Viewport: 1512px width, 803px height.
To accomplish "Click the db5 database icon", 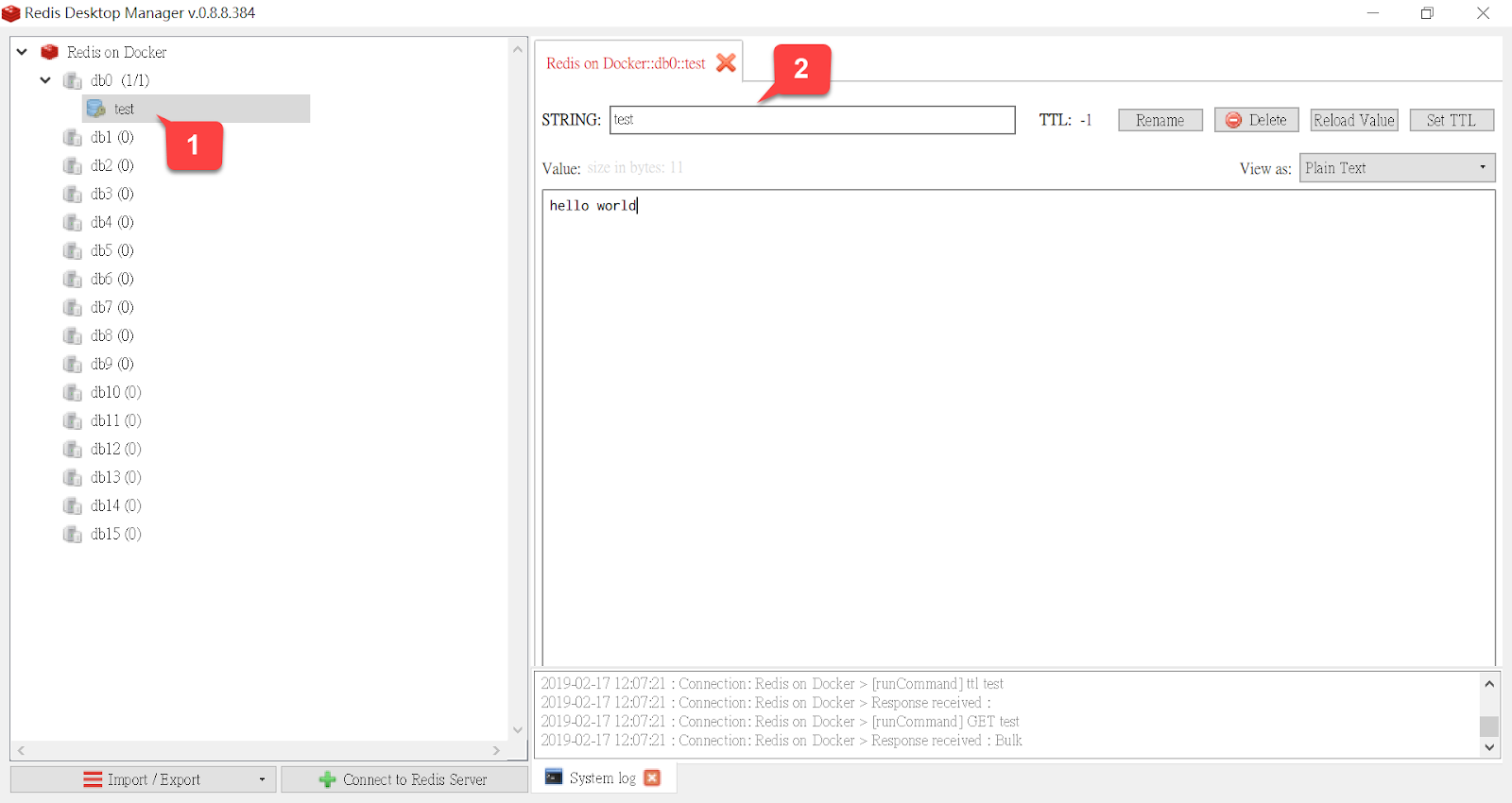I will pyautogui.click(x=73, y=250).
